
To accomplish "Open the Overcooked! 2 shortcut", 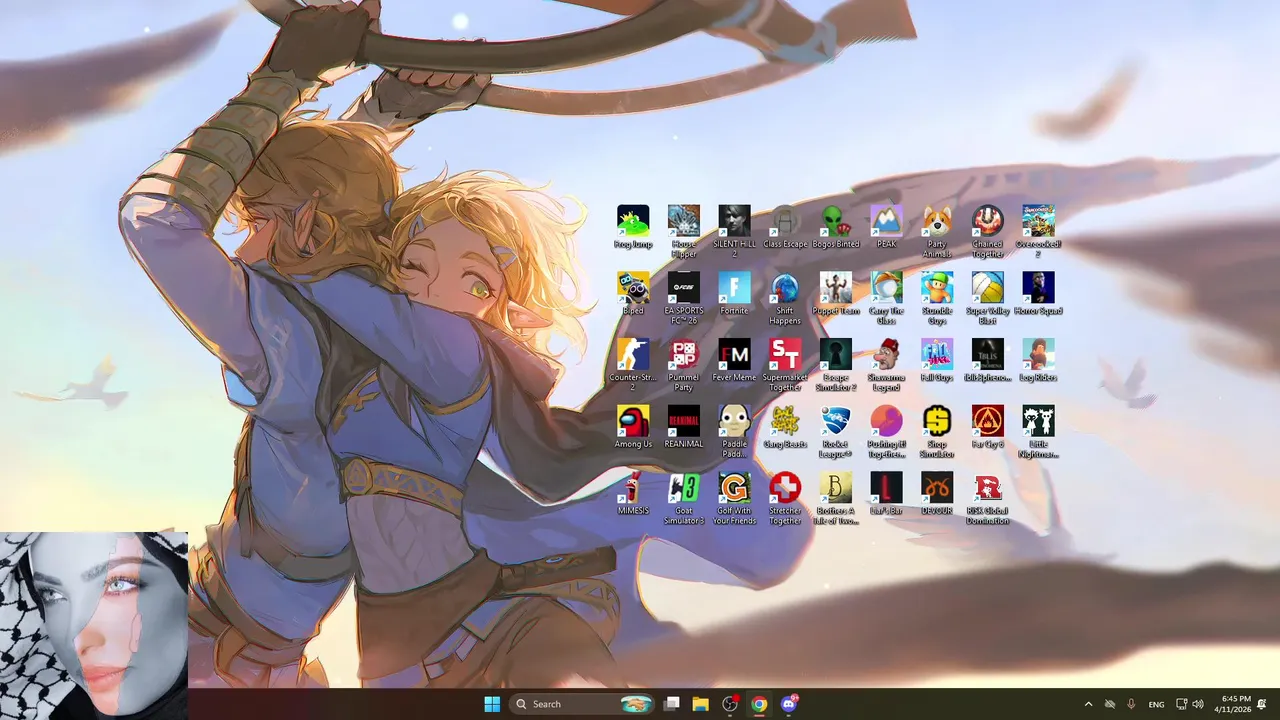I will (x=1038, y=232).
